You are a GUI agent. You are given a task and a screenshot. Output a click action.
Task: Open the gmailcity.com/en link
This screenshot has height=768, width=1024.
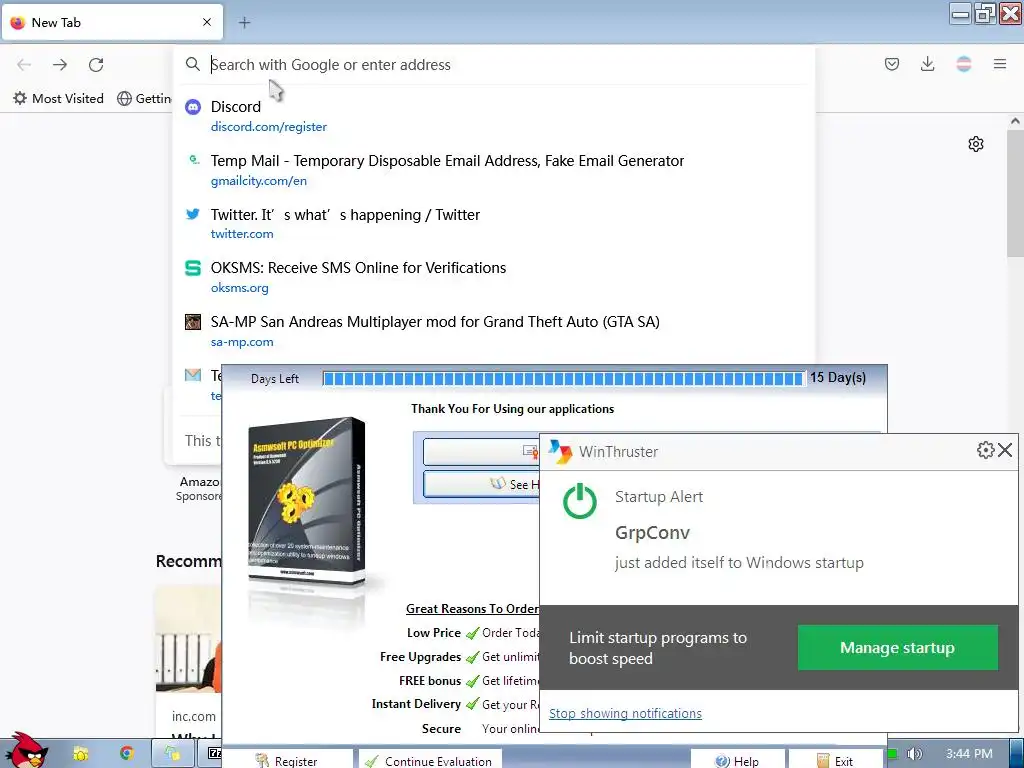pos(259,181)
